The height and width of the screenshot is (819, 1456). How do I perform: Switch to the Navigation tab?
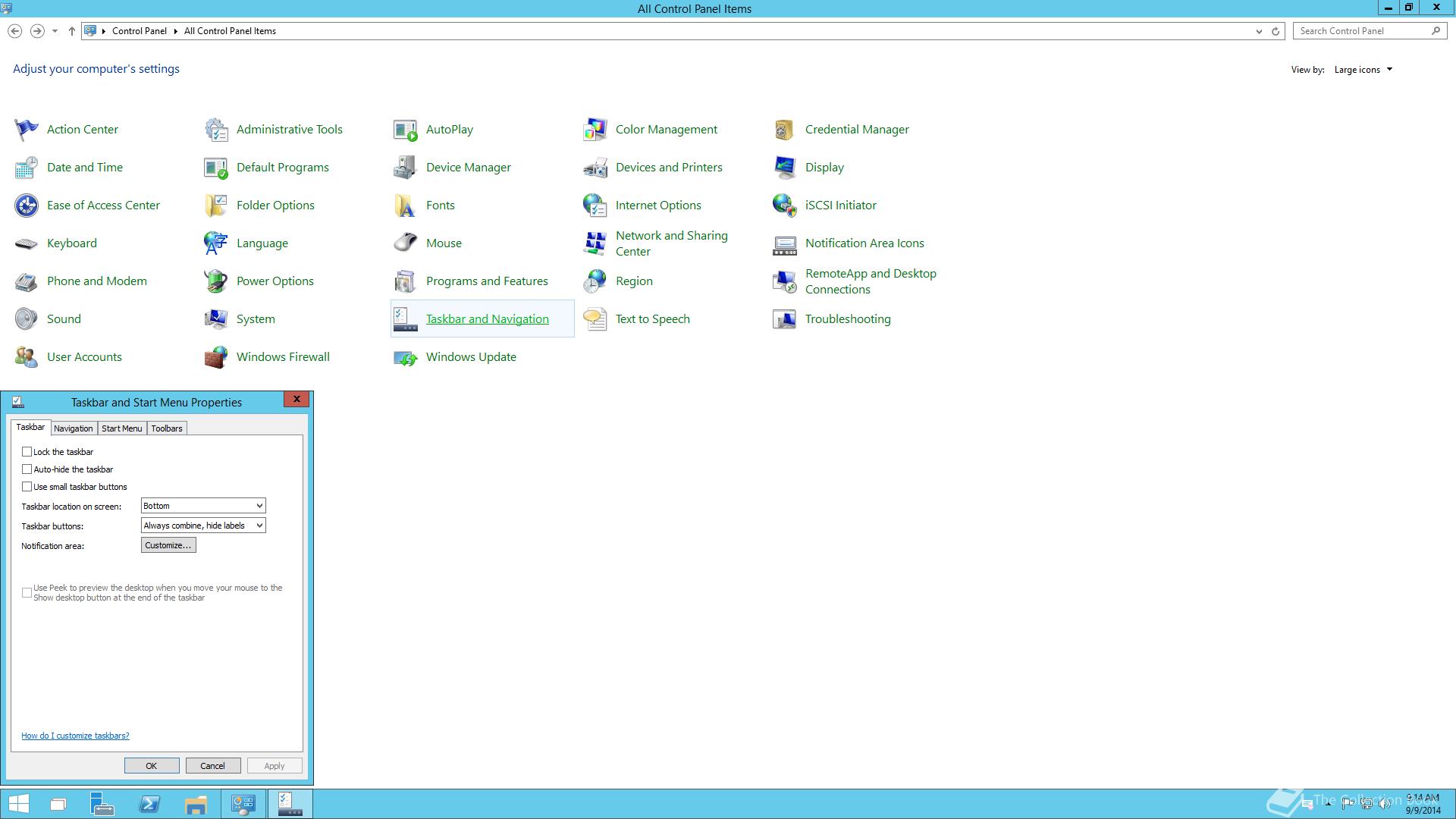pos(74,428)
